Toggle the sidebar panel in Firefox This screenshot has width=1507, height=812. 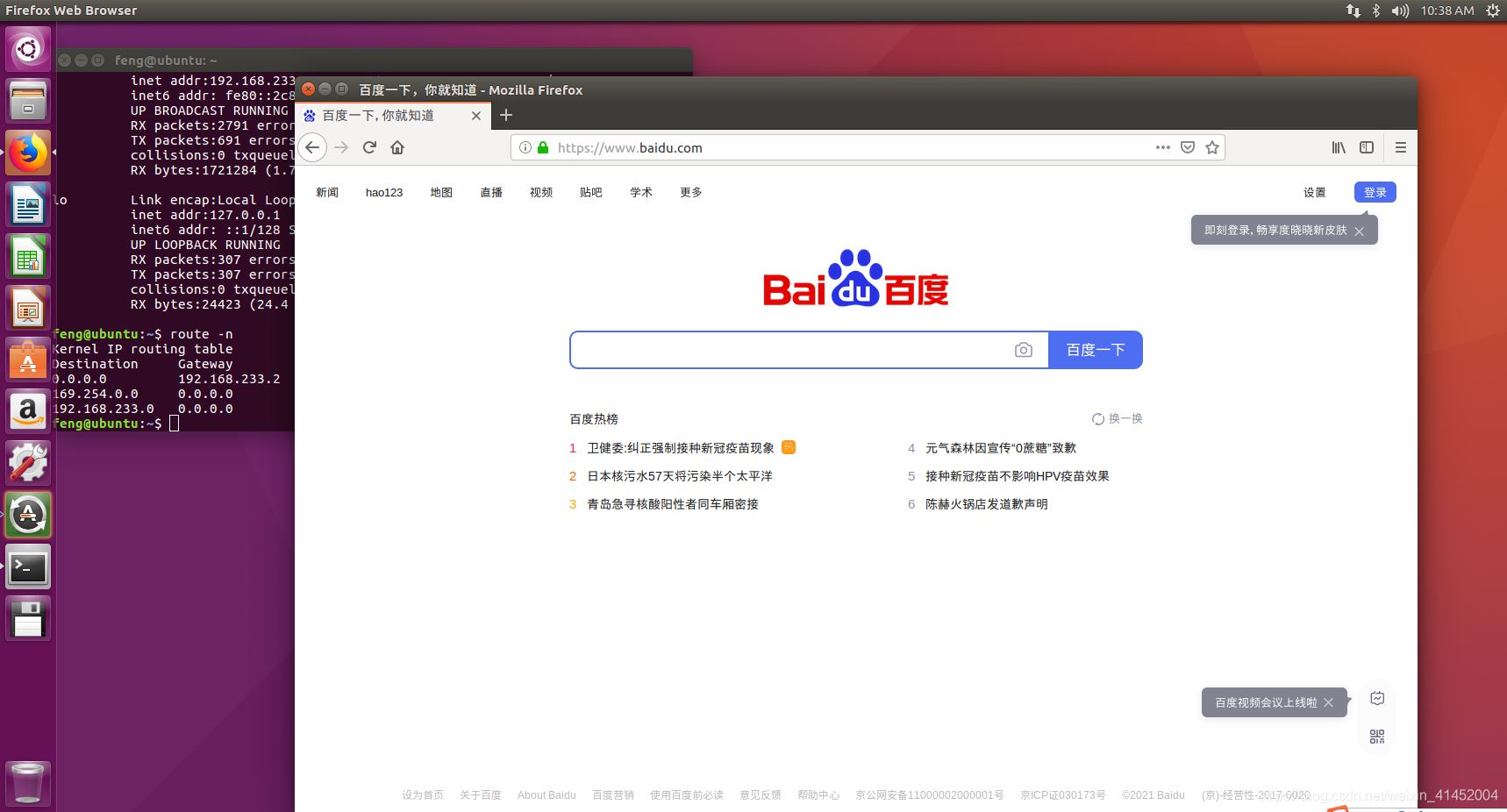[1367, 147]
